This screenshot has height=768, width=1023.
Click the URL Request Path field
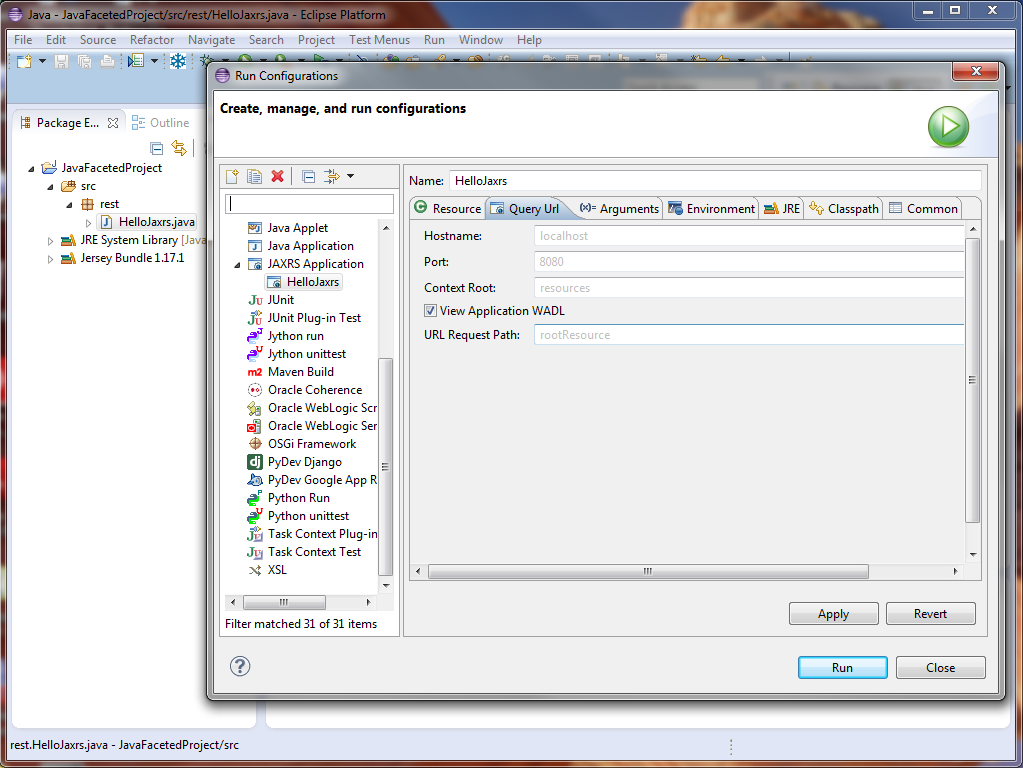click(x=749, y=335)
